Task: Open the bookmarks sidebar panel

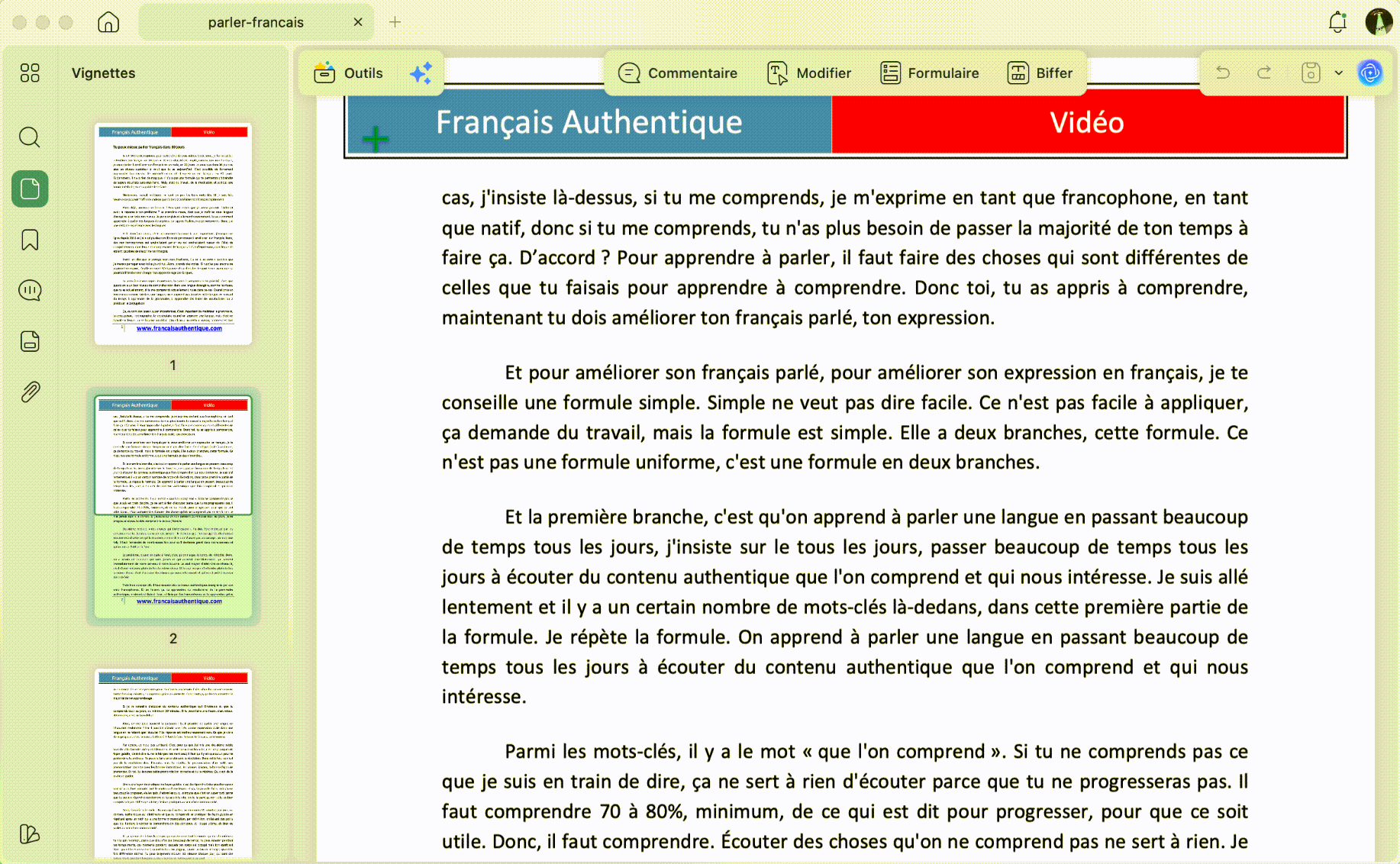Action: click(30, 240)
